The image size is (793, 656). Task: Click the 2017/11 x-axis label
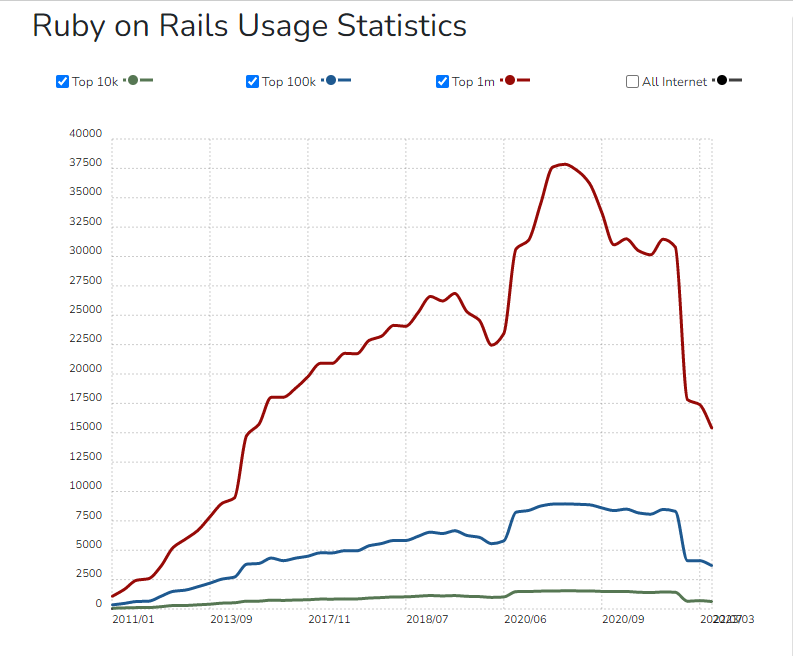coord(329,620)
